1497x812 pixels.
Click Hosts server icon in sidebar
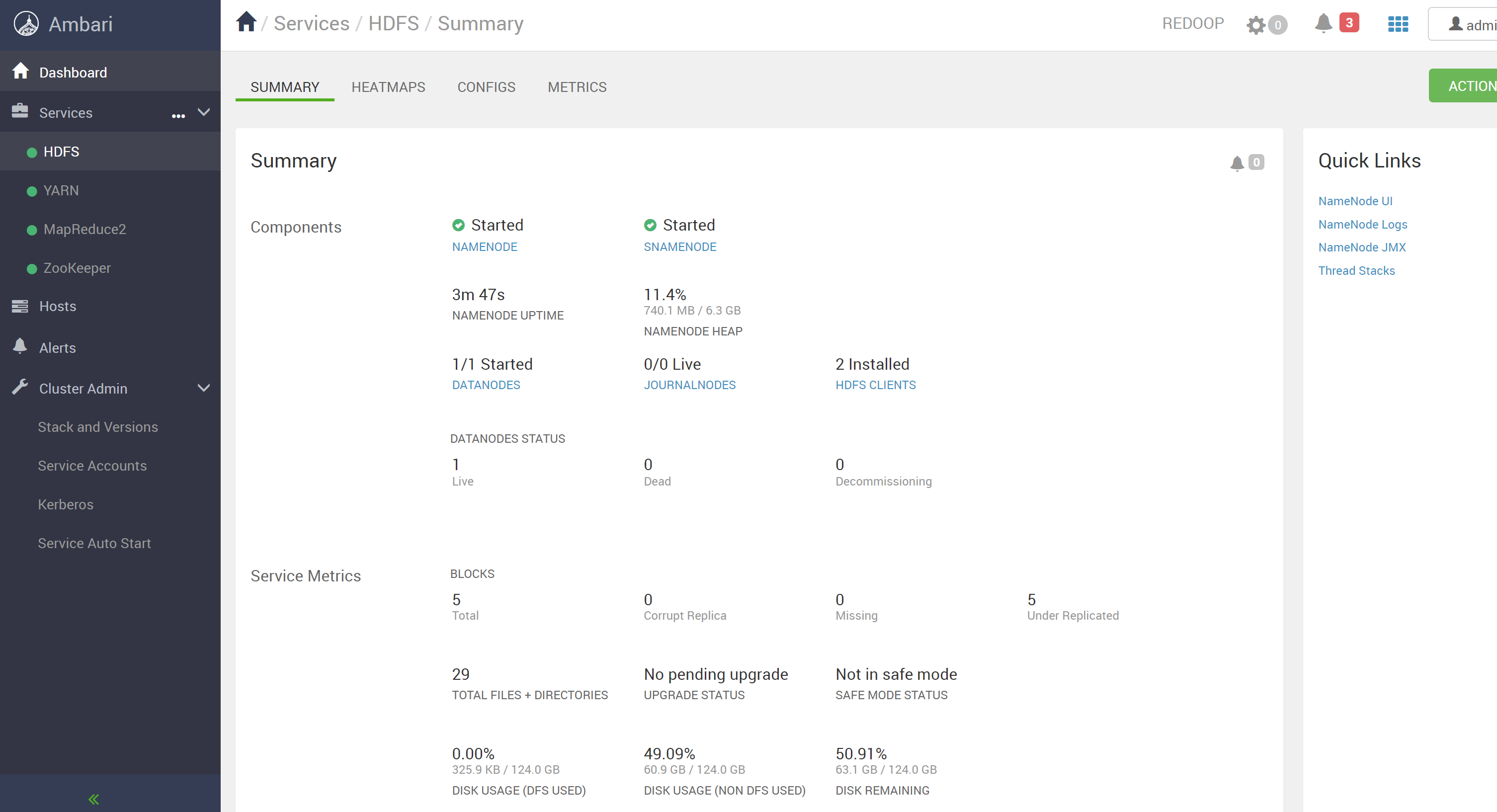click(x=20, y=306)
